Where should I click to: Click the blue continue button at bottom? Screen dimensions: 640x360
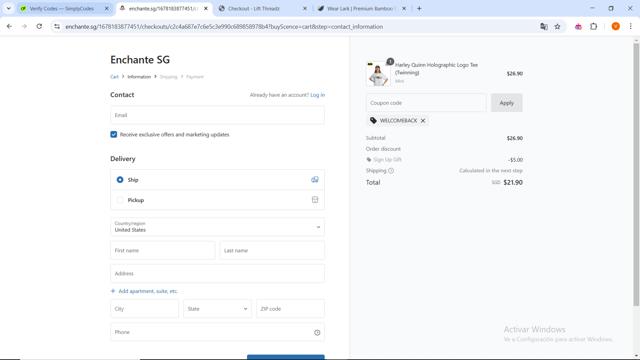[x=286, y=357]
